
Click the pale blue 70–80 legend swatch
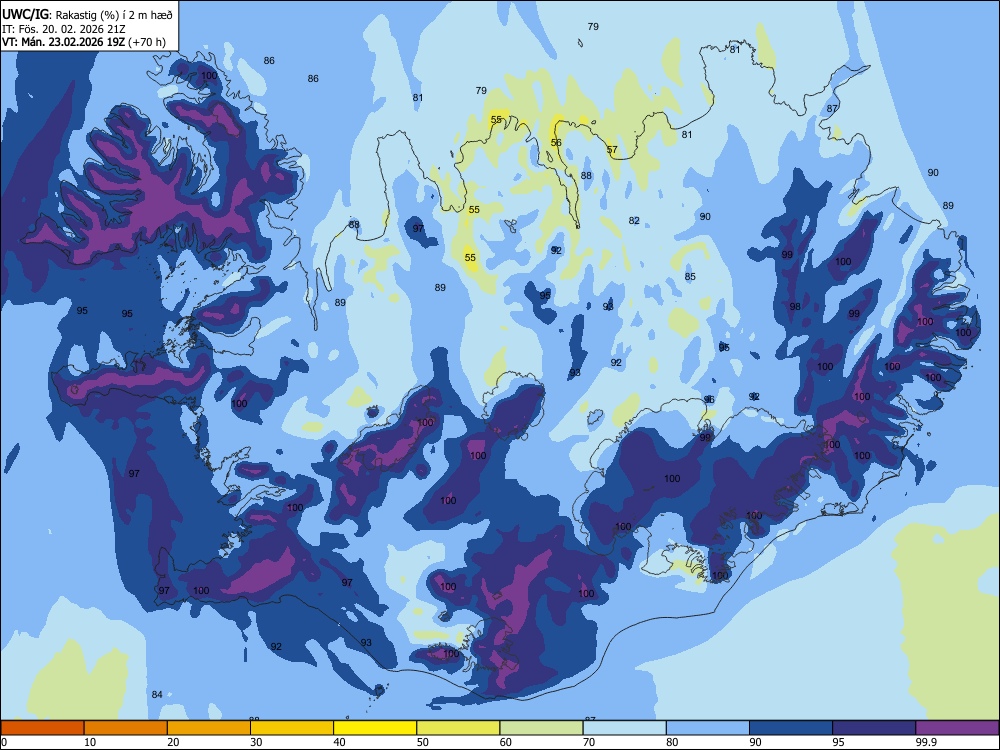[x=624, y=728]
